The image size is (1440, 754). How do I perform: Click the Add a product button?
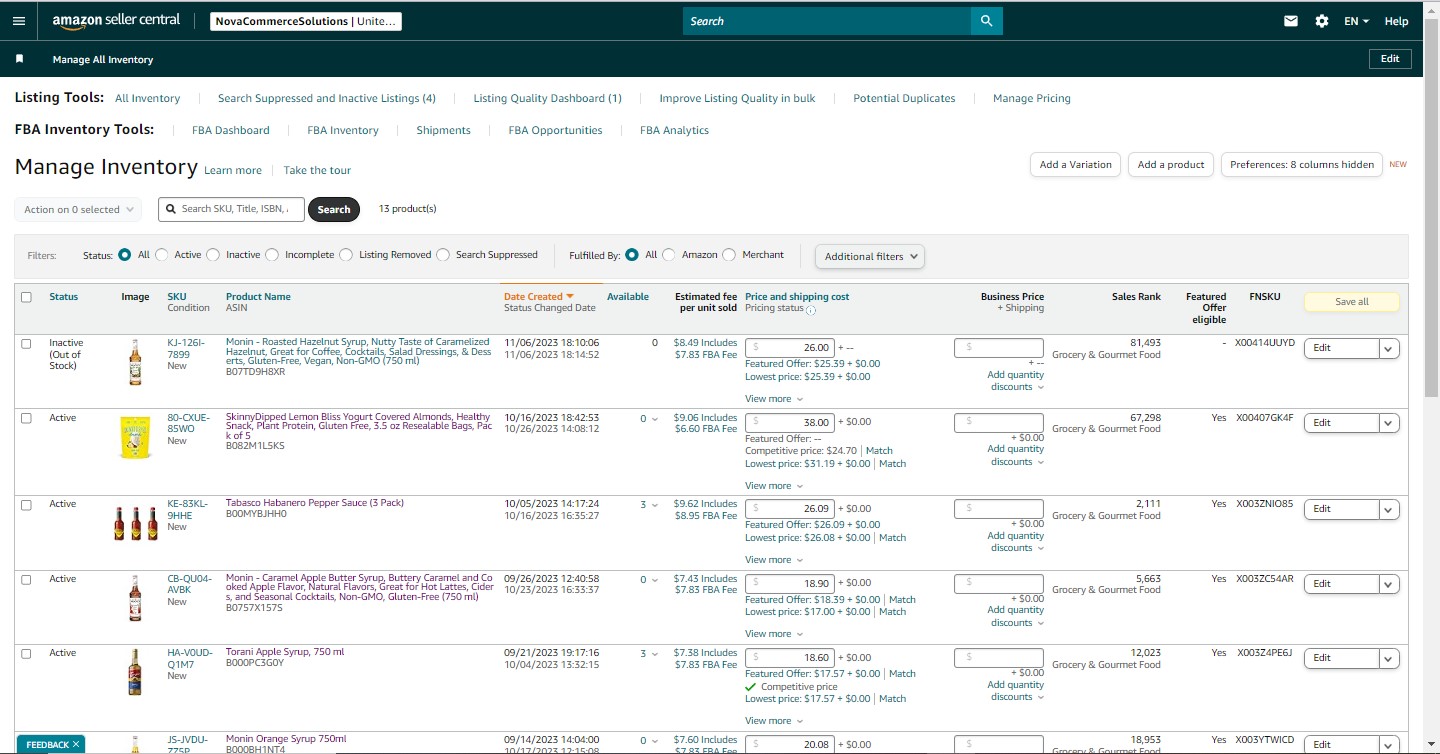[1171, 165]
